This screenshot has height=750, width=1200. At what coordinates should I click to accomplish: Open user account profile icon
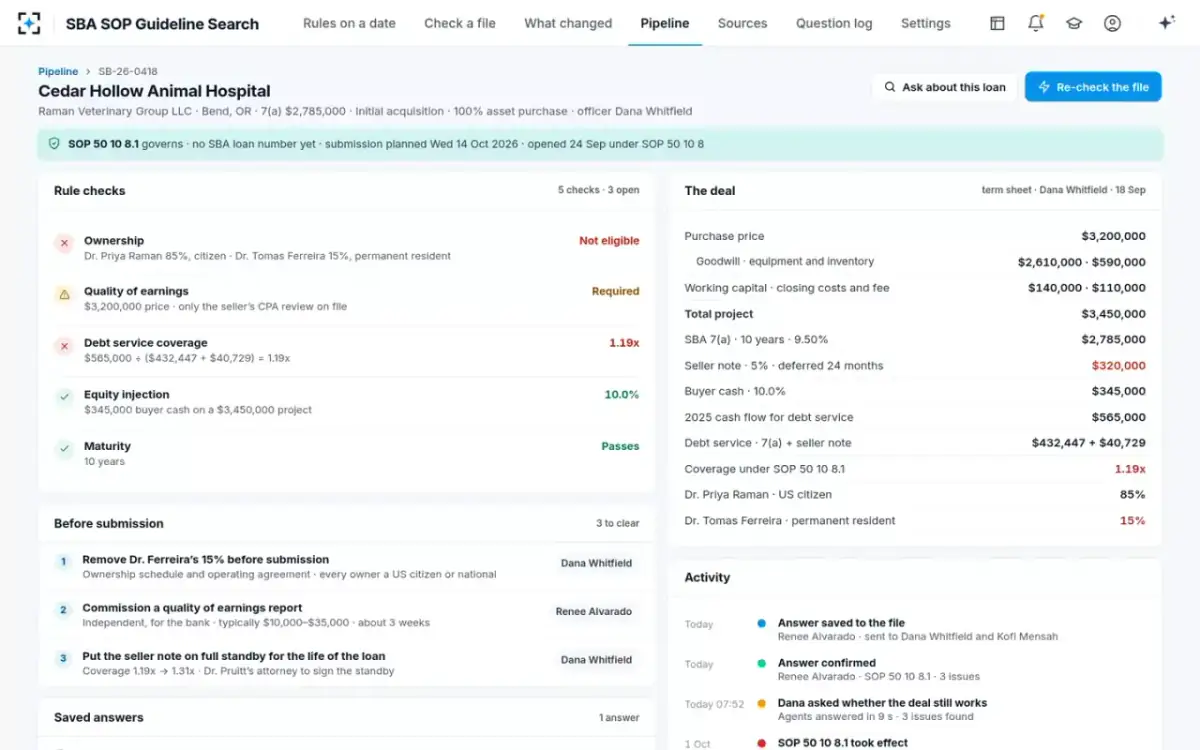(x=1112, y=23)
